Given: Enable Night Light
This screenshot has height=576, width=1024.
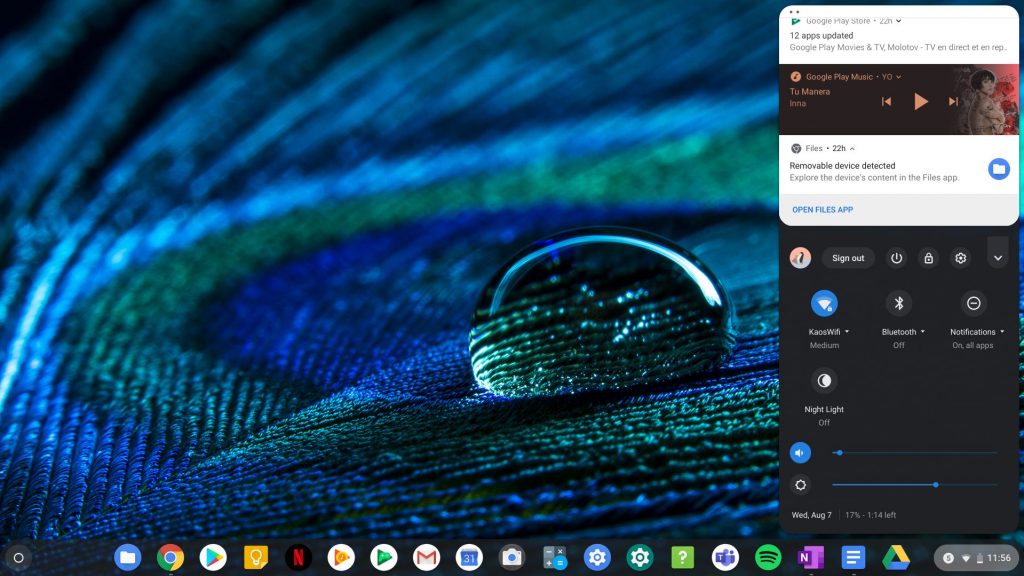Looking at the screenshot, I should [x=824, y=381].
